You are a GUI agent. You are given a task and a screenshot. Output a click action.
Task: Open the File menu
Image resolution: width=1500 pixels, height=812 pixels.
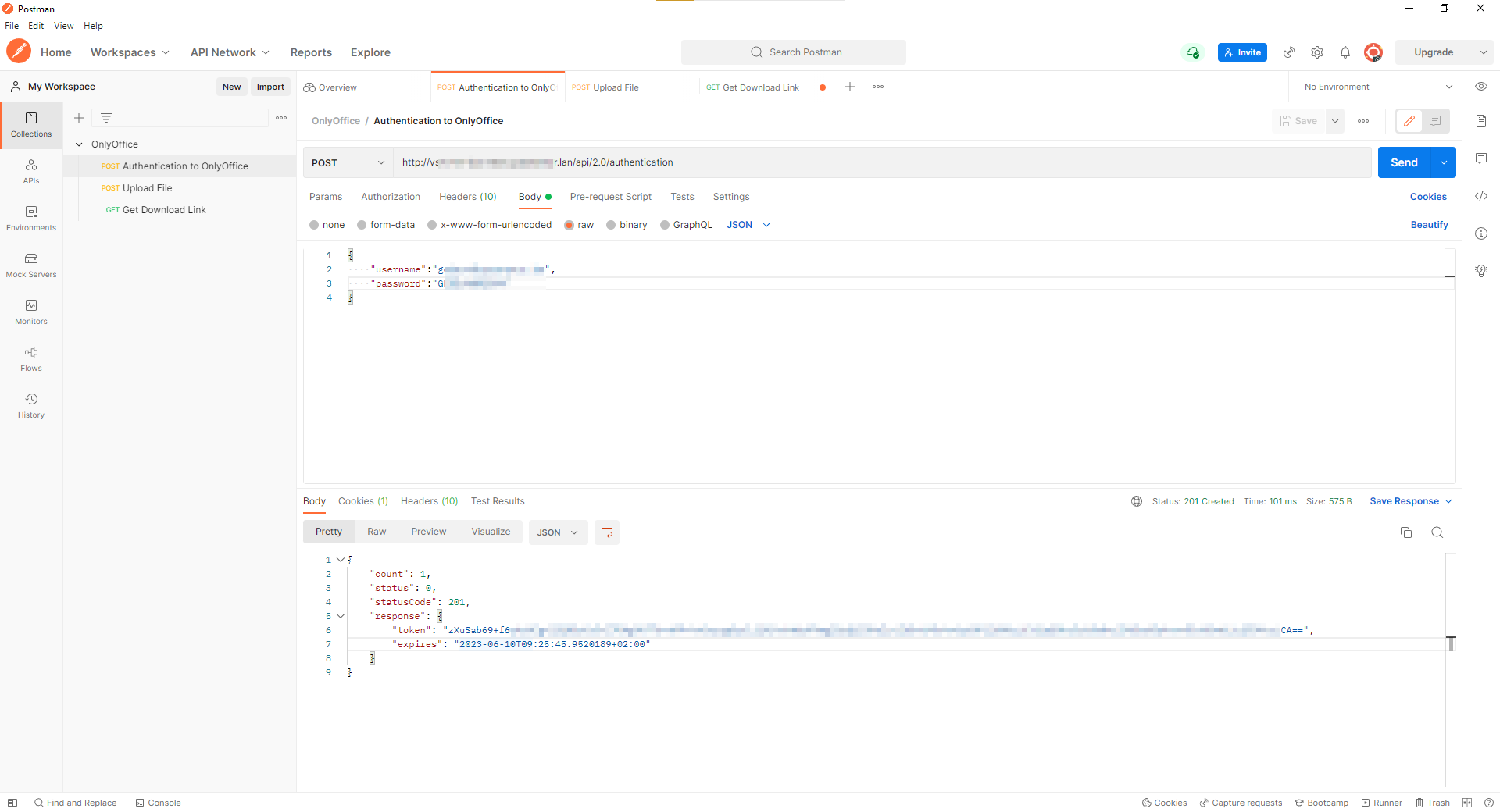12,26
